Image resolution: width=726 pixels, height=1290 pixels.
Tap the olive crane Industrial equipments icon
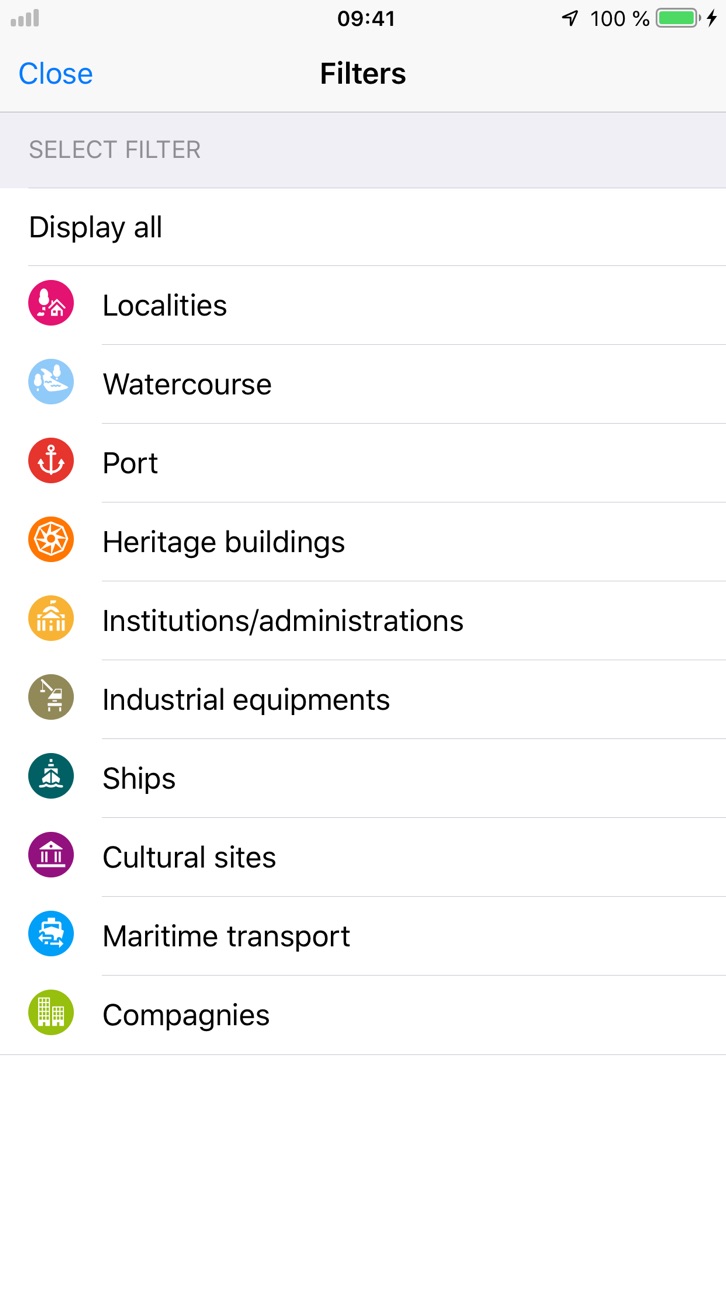(x=51, y=698)
